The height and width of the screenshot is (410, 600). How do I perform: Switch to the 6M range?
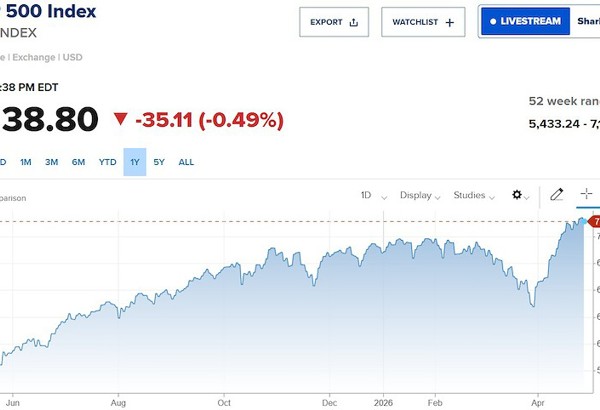pyautogui.click(x=78, y=162)
